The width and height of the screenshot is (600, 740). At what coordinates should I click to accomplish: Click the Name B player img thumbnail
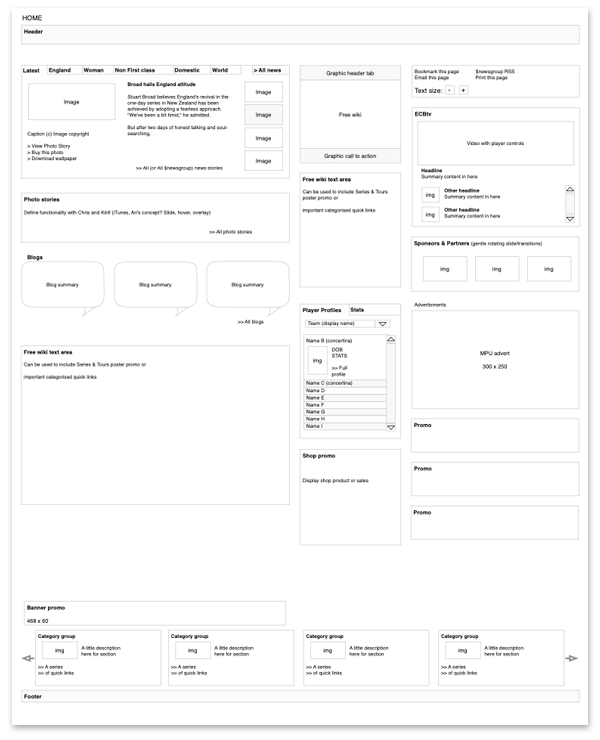coord(317,361)
